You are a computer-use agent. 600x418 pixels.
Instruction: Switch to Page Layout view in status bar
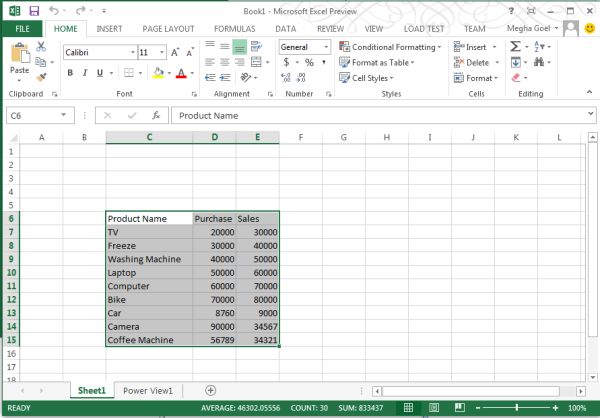(x=433, y=409)
